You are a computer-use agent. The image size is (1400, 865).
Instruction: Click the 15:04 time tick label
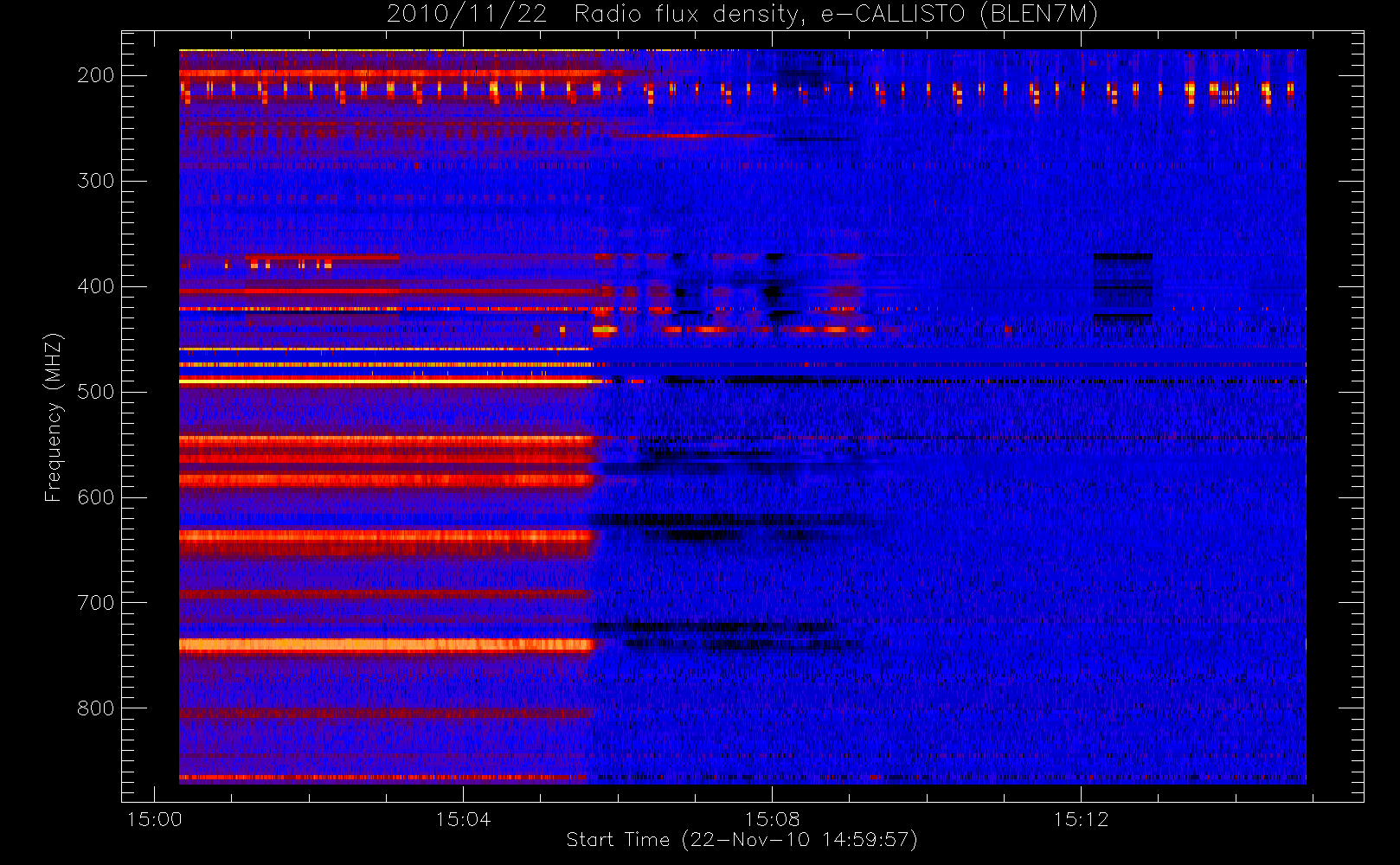click(463, 819)
